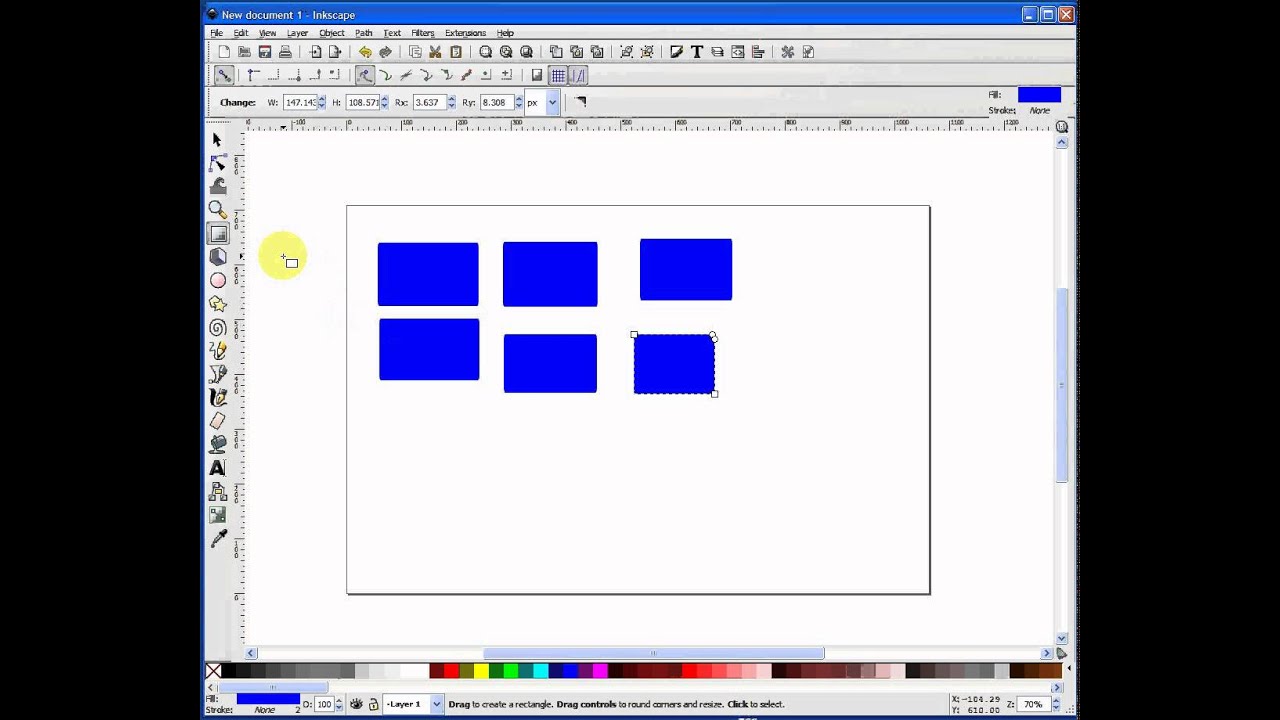
Task: Open the Object menu
Action: tap(331, 33)
